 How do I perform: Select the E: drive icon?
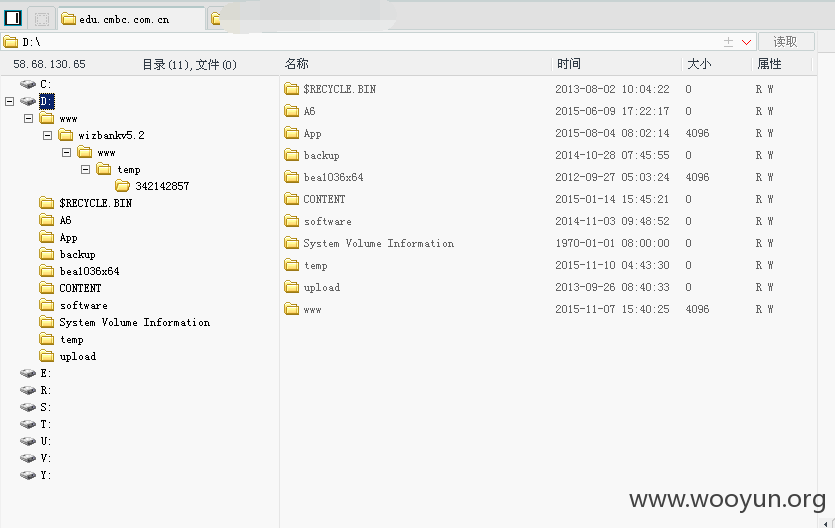[x=28, y=373]
